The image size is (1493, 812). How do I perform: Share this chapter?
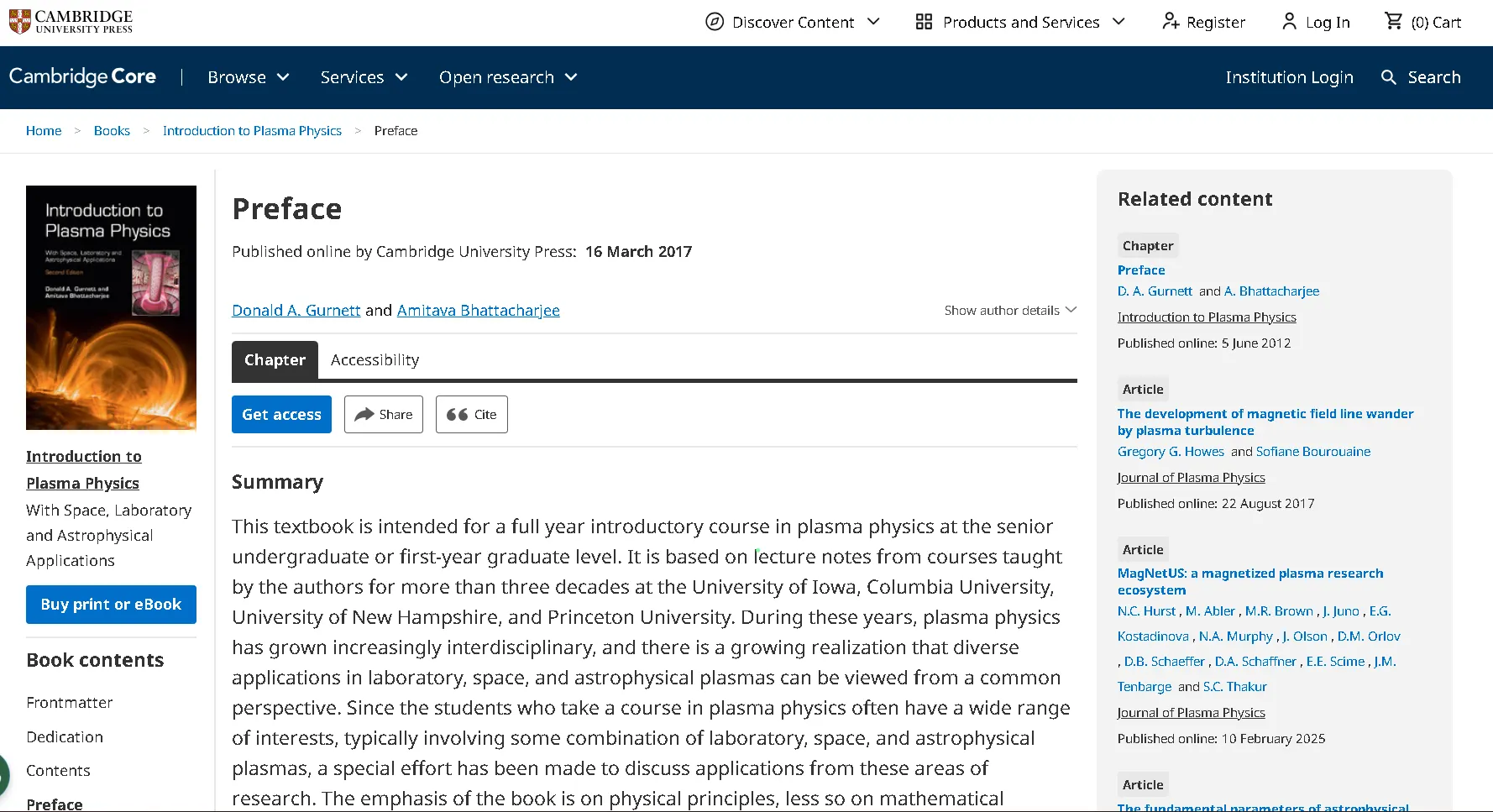(383, 414)
